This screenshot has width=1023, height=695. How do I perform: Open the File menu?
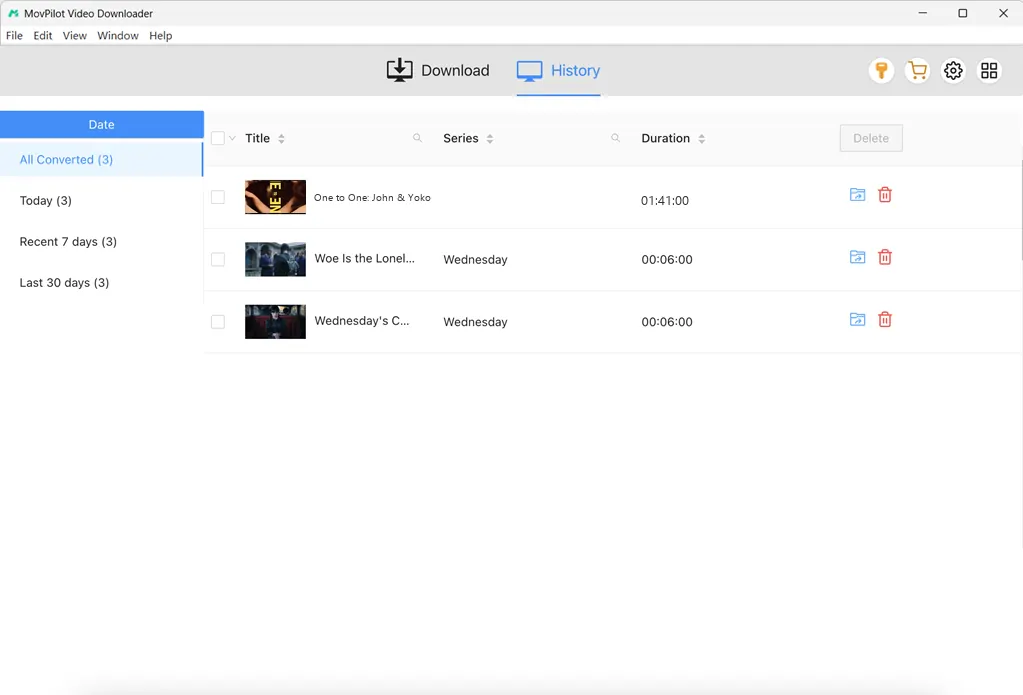tap(14, 35)
